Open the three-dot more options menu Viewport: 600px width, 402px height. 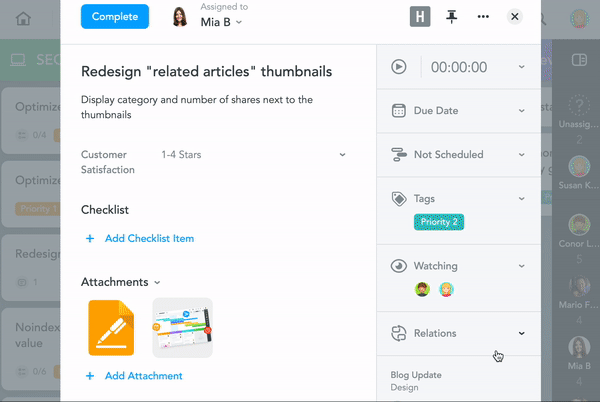pos(483,16)
